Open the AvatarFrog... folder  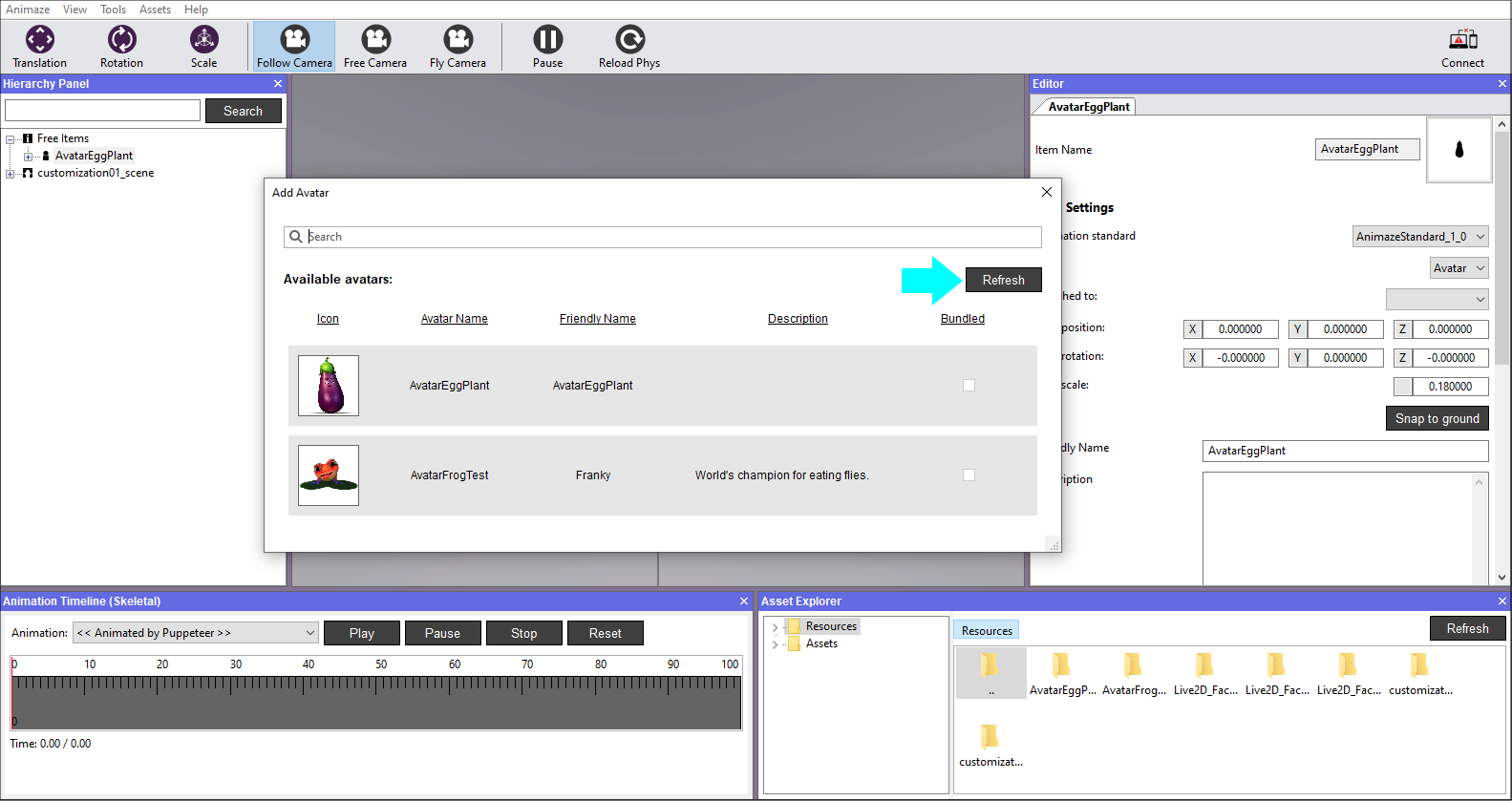click(1134, 674)
